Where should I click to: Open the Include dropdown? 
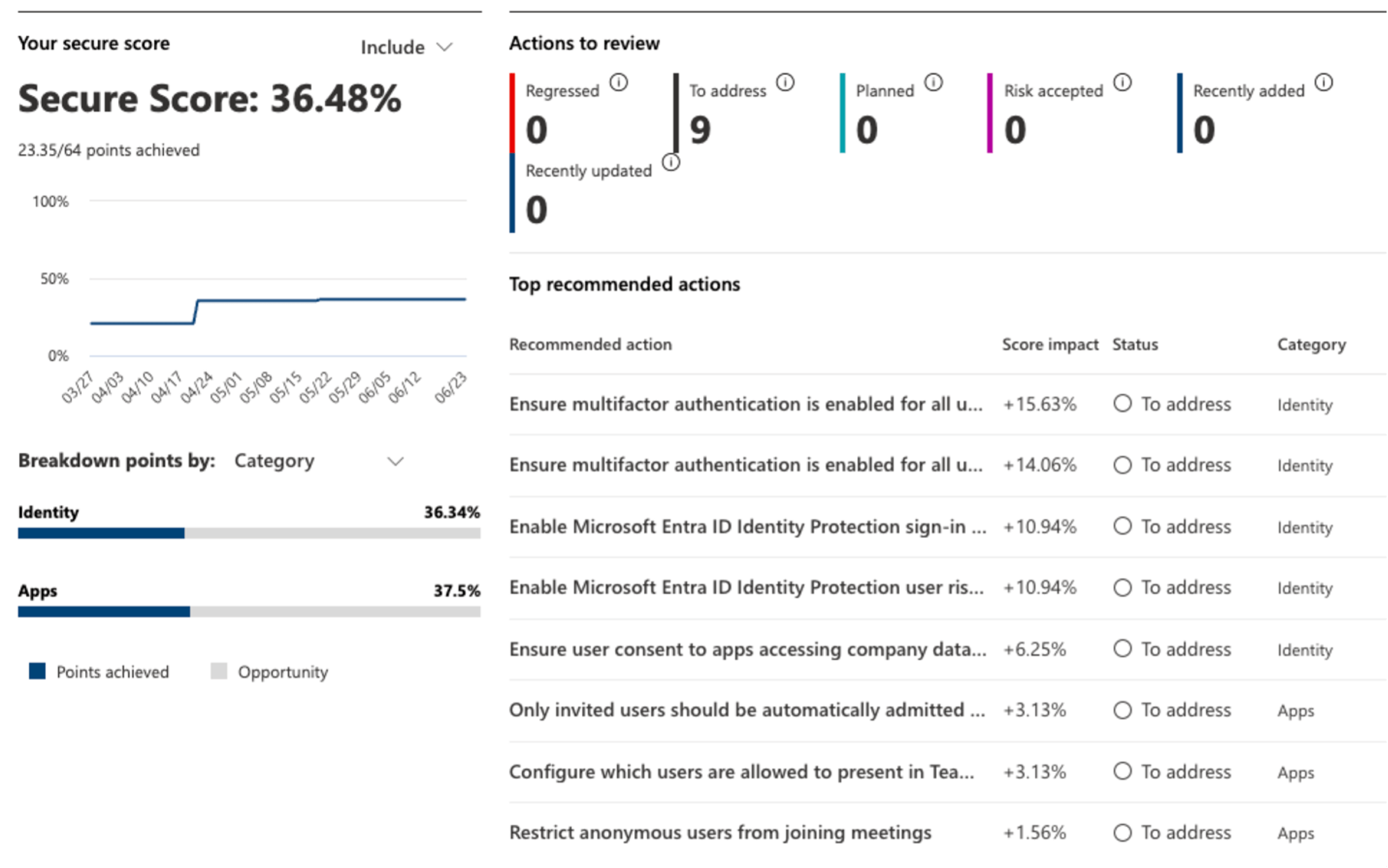407,47
